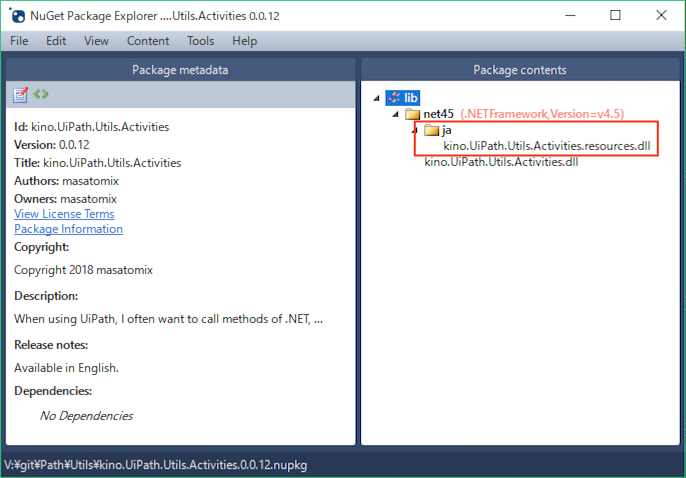The image size is (686, 478).
Task: Open the Help menu
Action: click(245, 41)
